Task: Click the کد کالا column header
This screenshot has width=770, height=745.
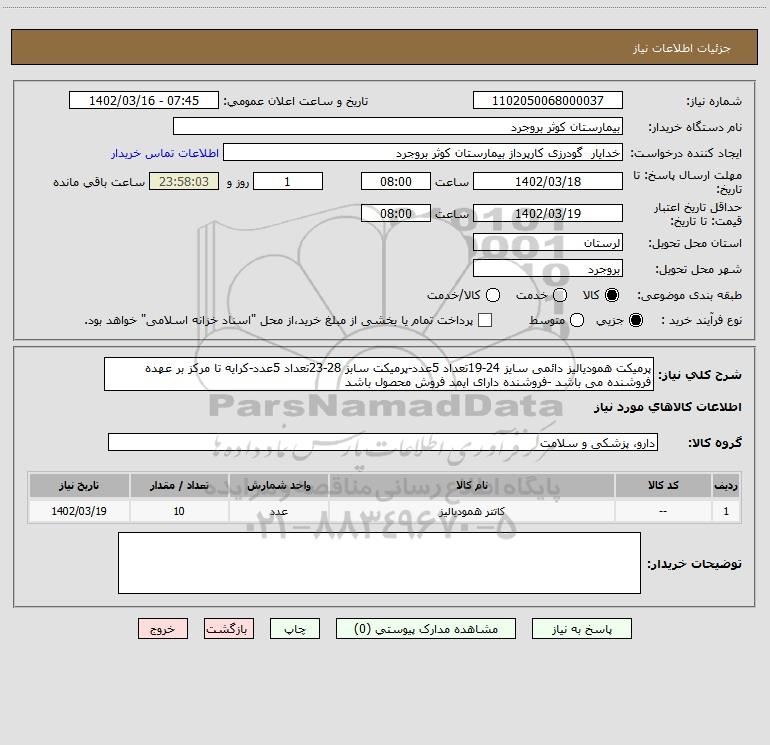Action: [663, 485]
